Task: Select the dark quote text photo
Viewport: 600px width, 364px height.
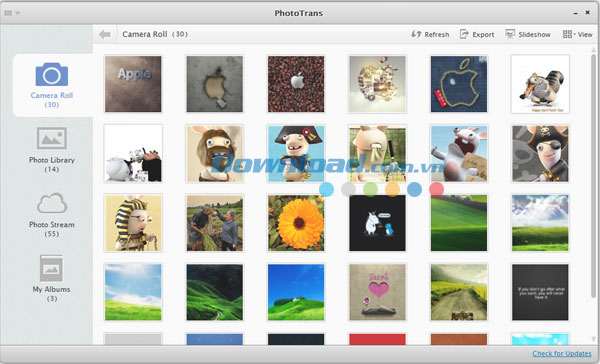Action: (540, 292)
